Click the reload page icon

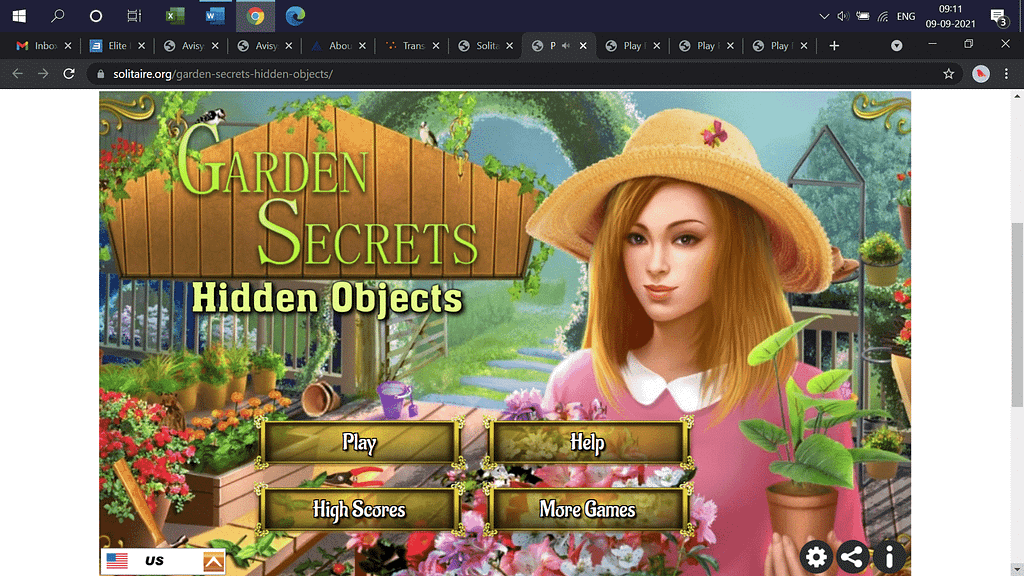click(68, 73)
